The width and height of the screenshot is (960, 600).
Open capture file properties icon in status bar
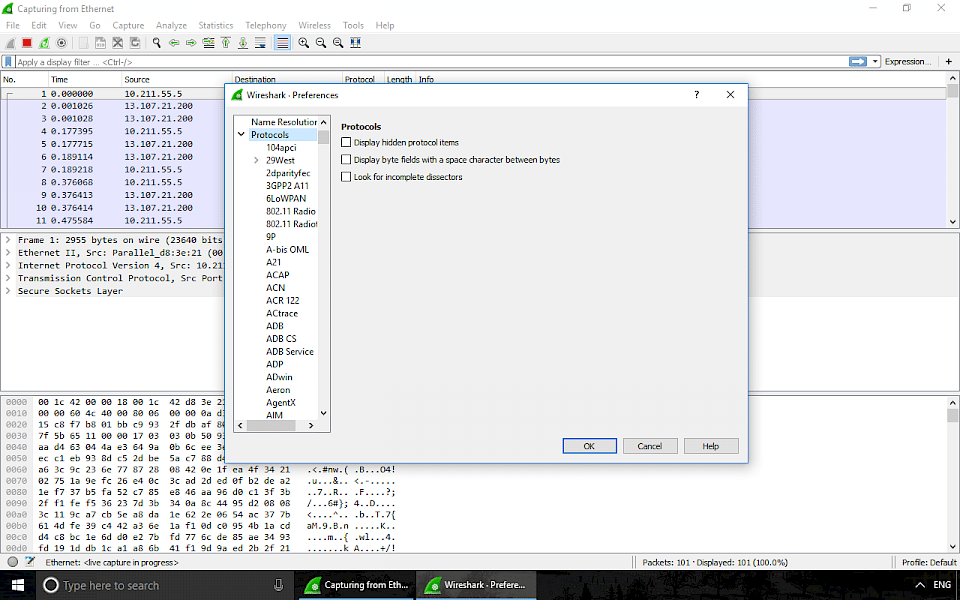tap(29, 562)
